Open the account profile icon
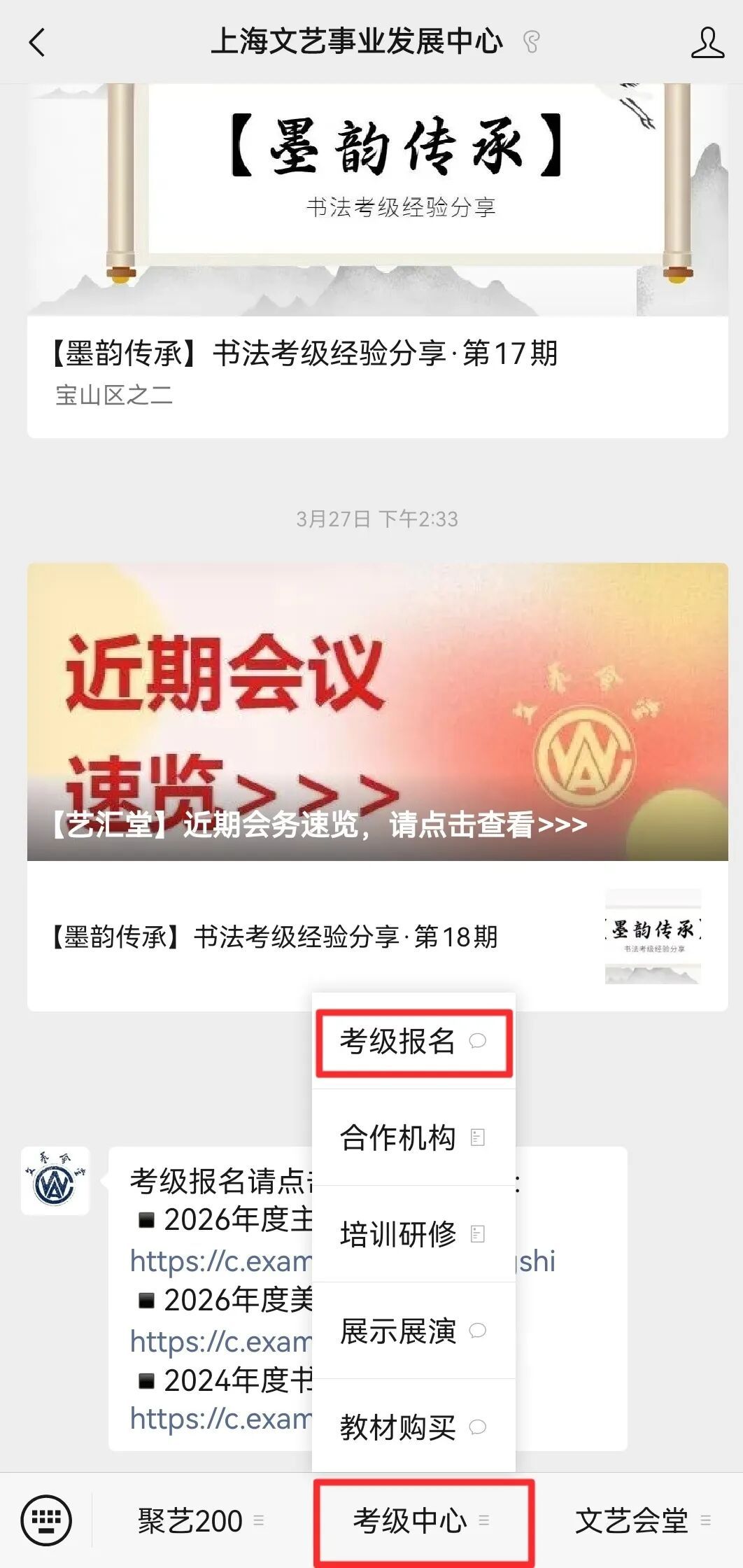743x1568 pixels. pyautogui.click(x=707, y=42)
